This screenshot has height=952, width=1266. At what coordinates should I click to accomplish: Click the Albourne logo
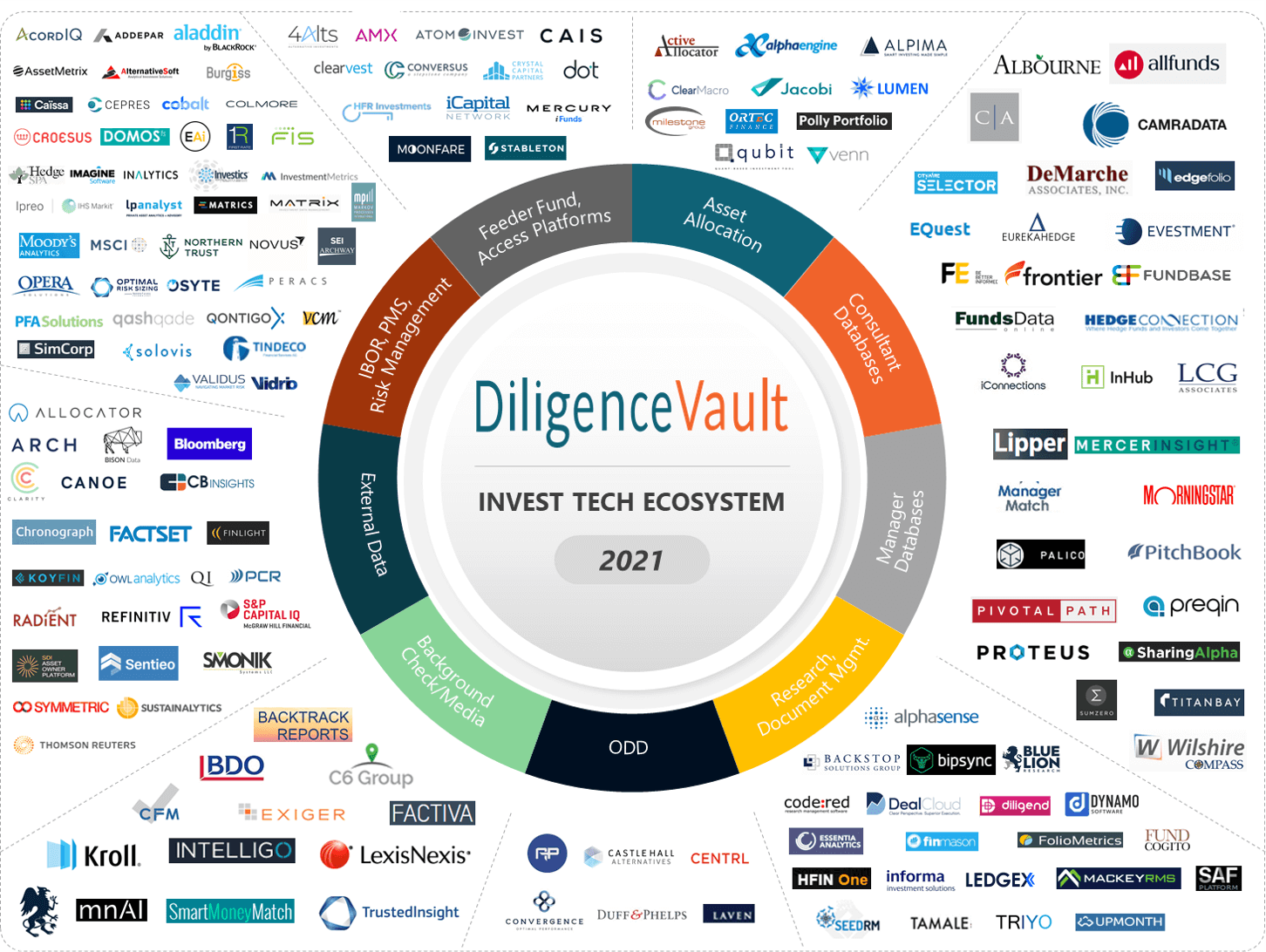tap(1046, 65)
